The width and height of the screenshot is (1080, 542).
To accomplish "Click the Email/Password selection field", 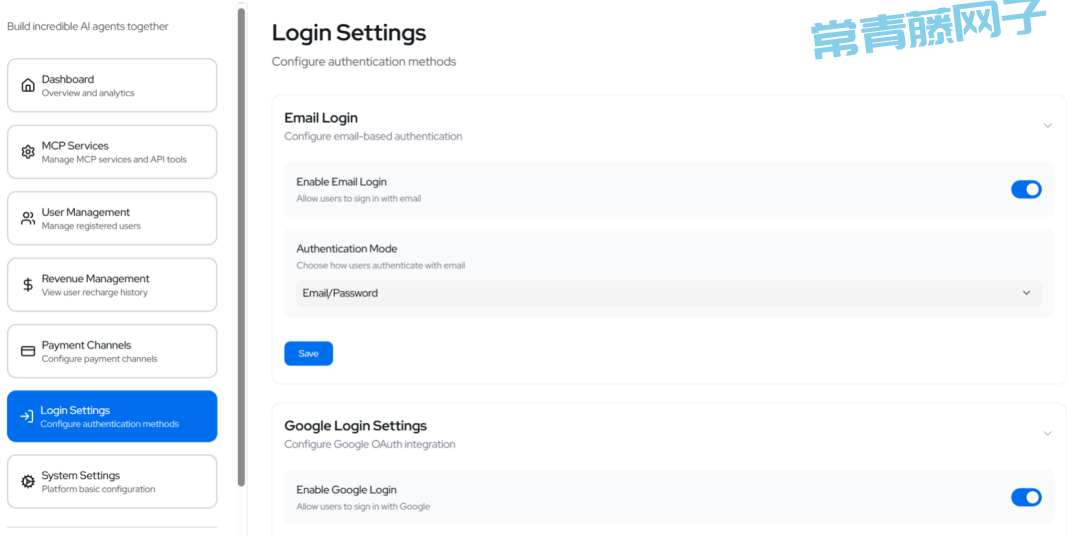I will click(x=669, y=293).
